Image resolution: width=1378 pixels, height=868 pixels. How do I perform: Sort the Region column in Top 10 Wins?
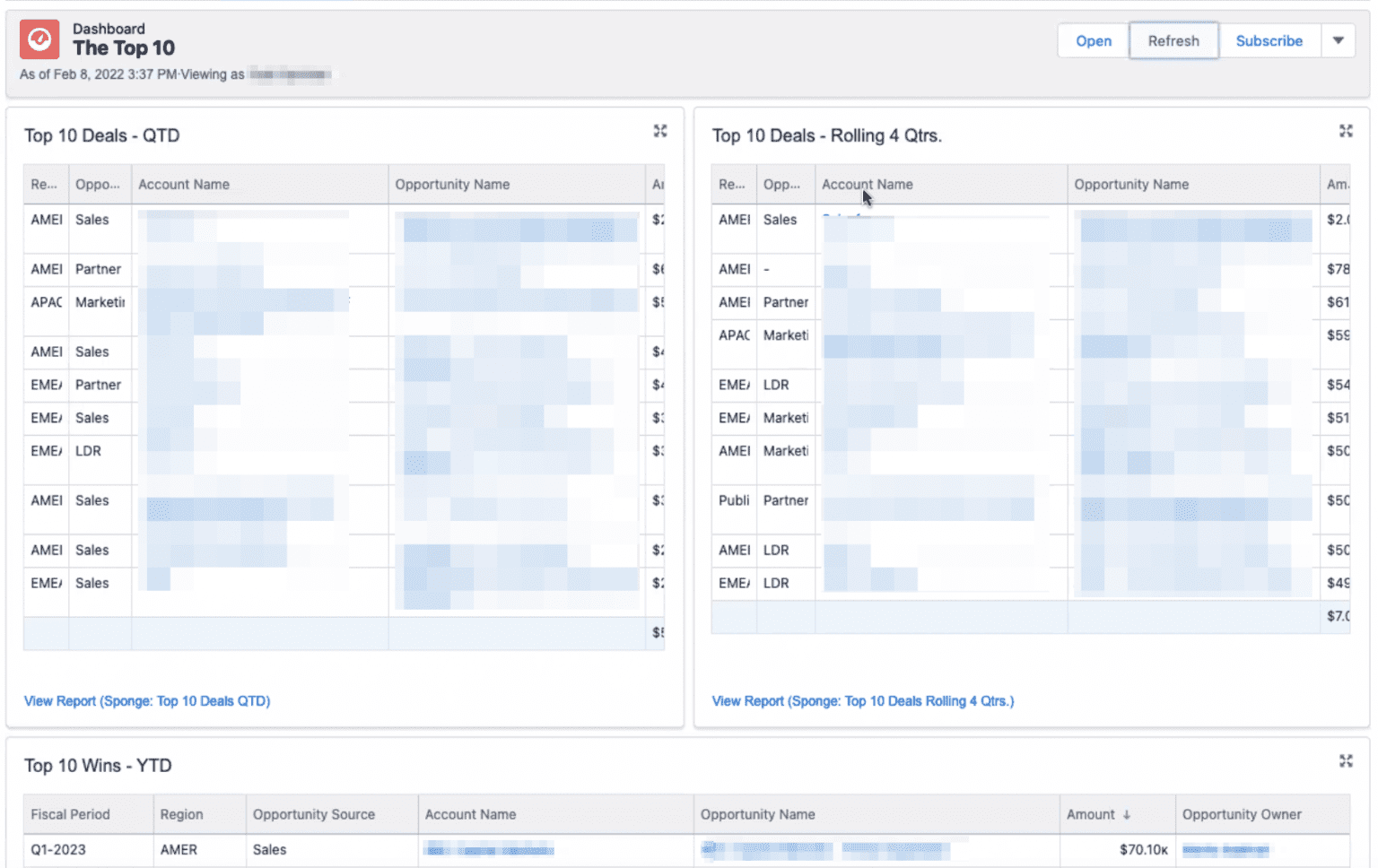coord(183,814)
